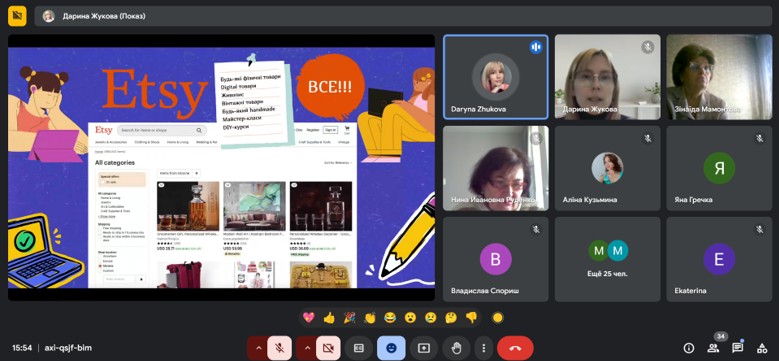The image size is (779, 361).
Task: Select the Daryna Zhukova participant tile
Action: coord(496,77)
